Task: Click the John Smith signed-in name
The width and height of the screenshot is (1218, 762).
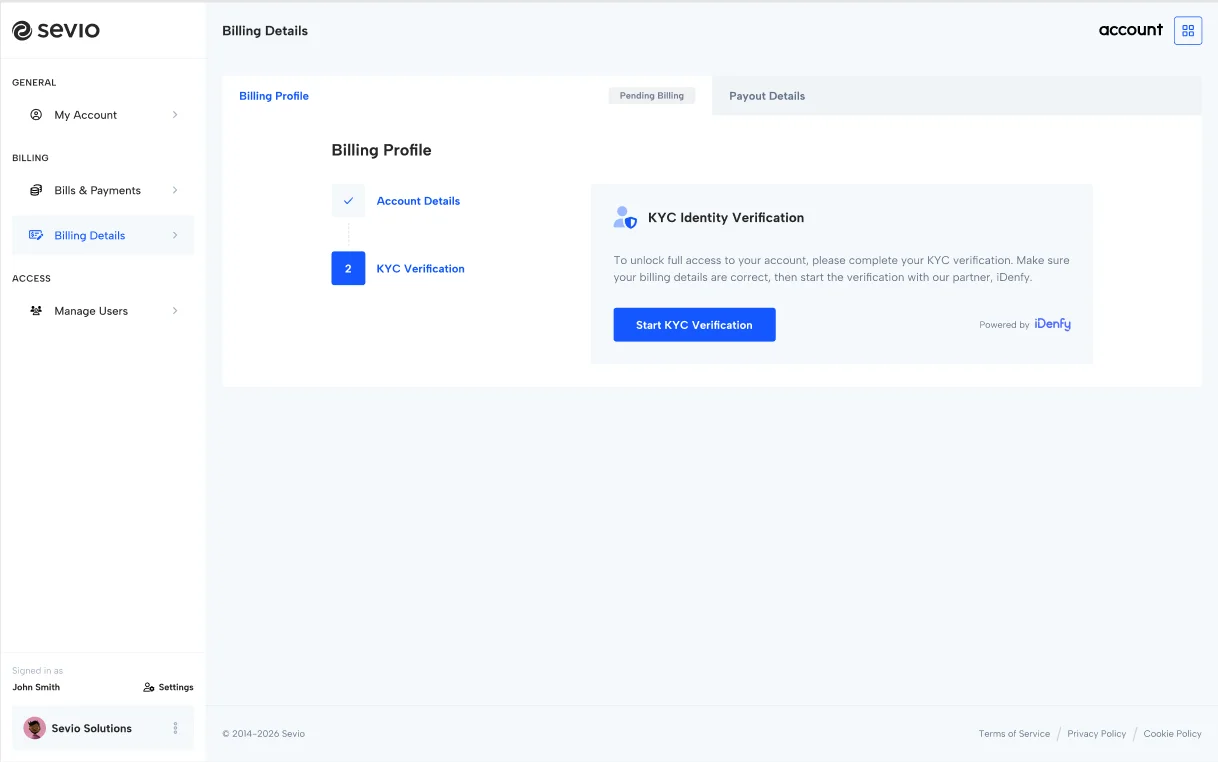Action: tap(36, 687)
